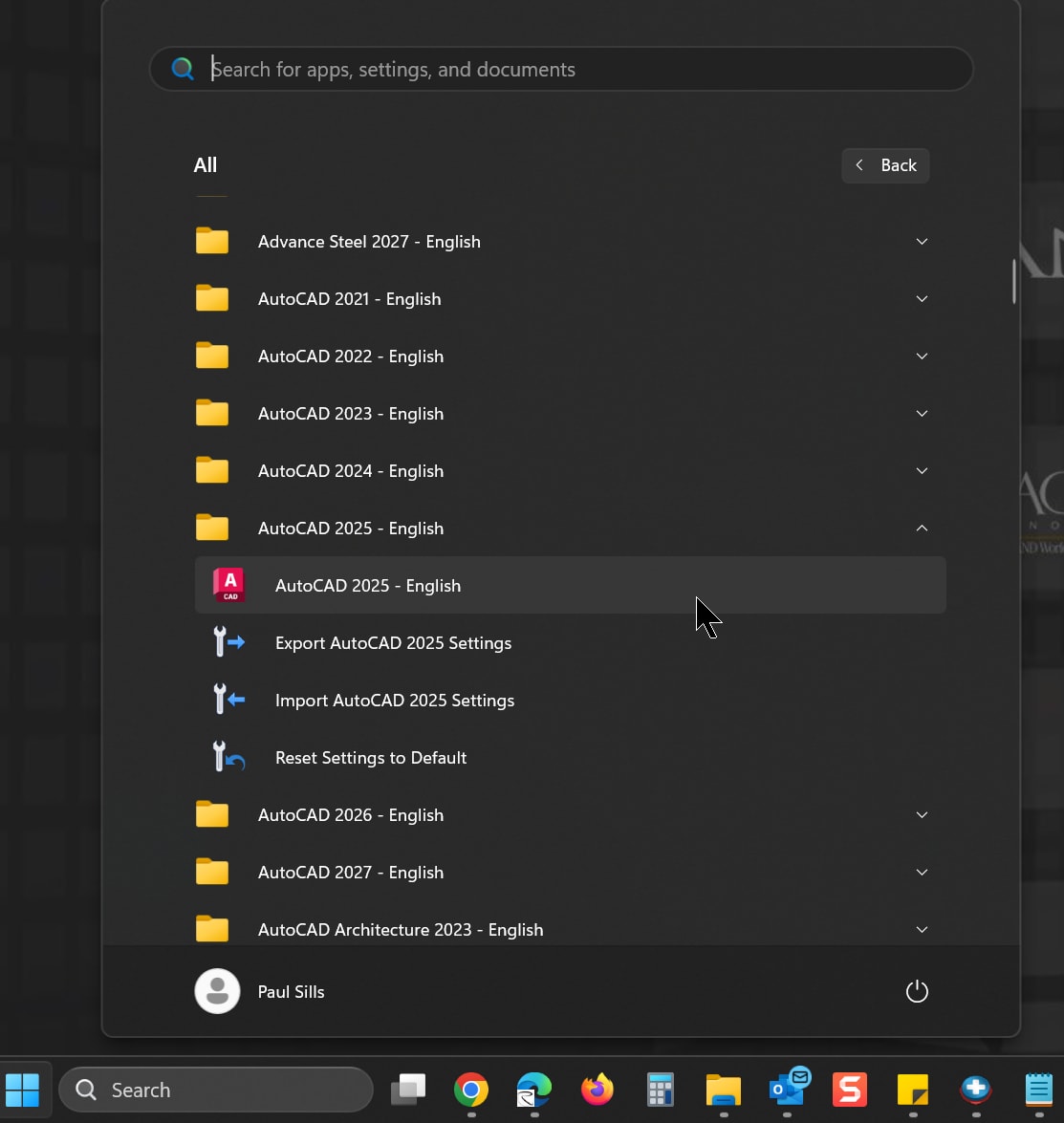This screenshot has width=1064, height=1123.
Task: Collapse AutoCAD 2025 - English chevron
Action: click(x=923, y=528)
